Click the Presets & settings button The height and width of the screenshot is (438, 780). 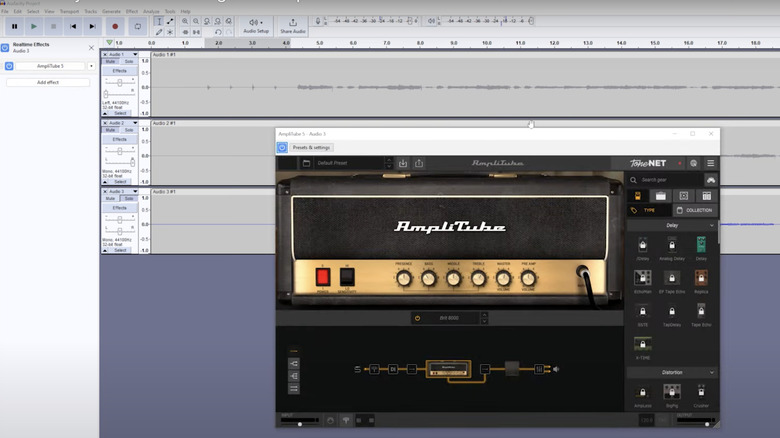[x=311, y=147]
